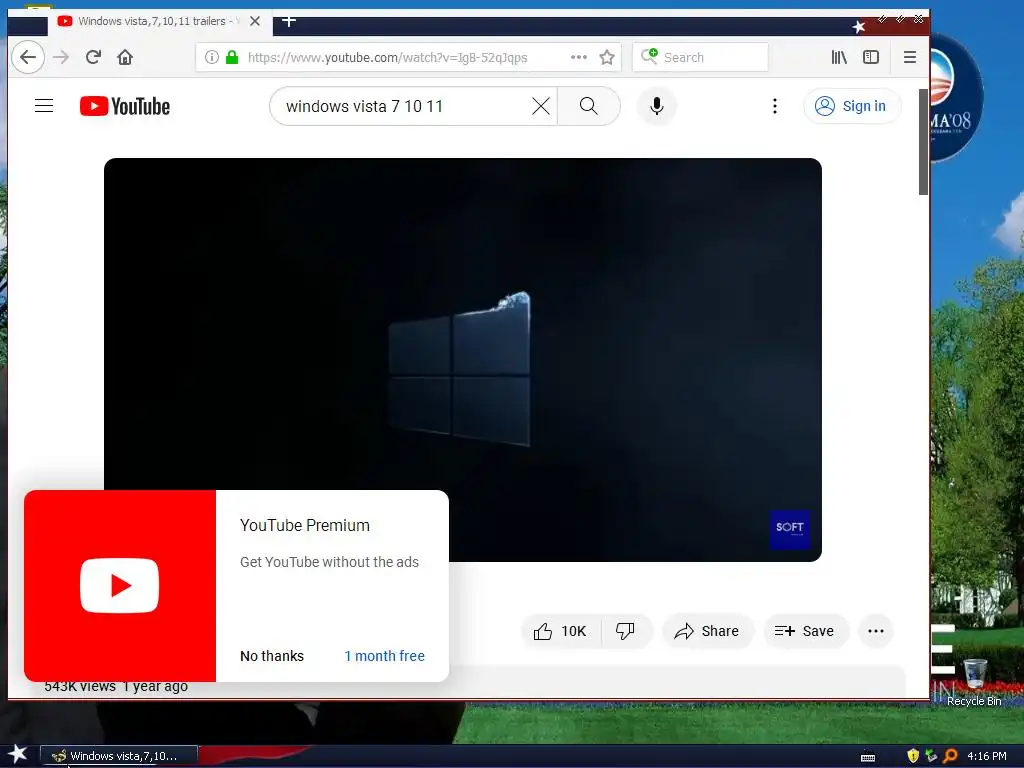Submit search with the magnifier button
Screen dimensions: 1024x768
[x=588, y=106]
